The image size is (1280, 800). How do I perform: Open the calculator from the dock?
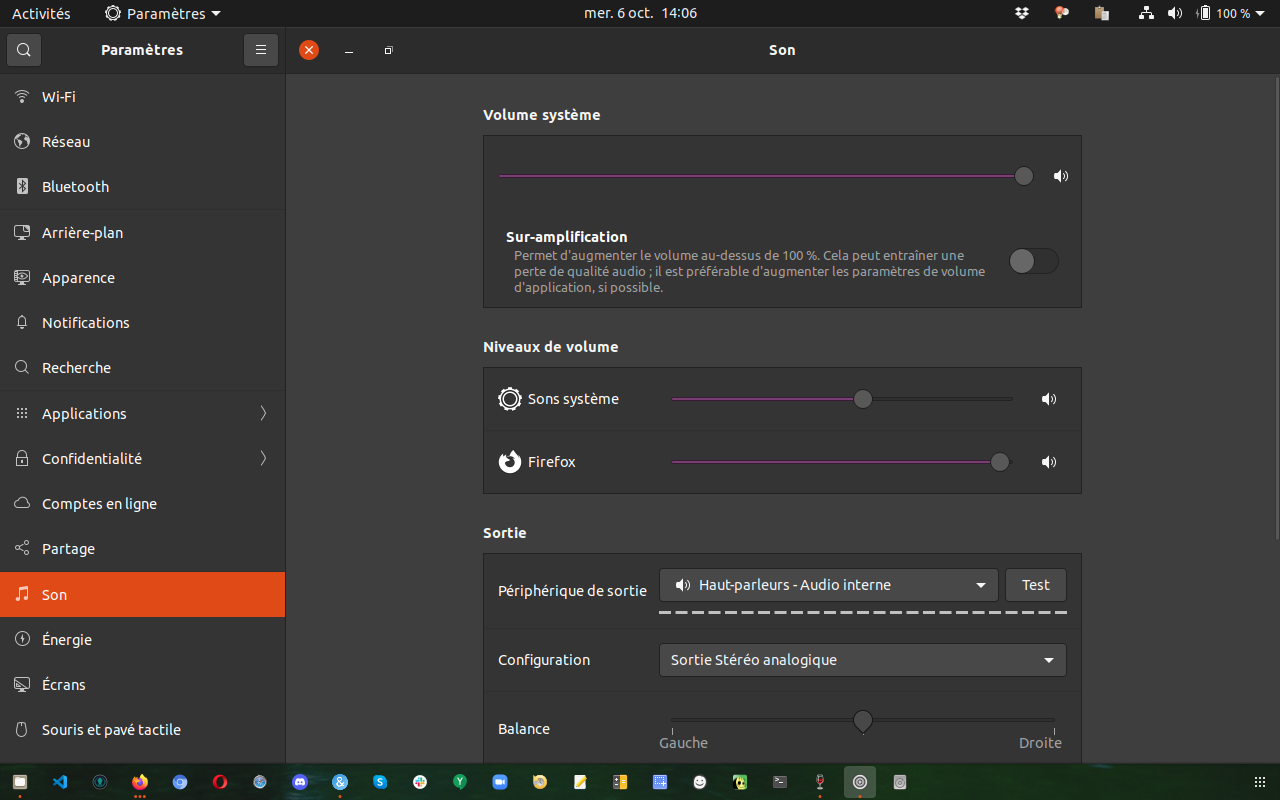[620, 782]
